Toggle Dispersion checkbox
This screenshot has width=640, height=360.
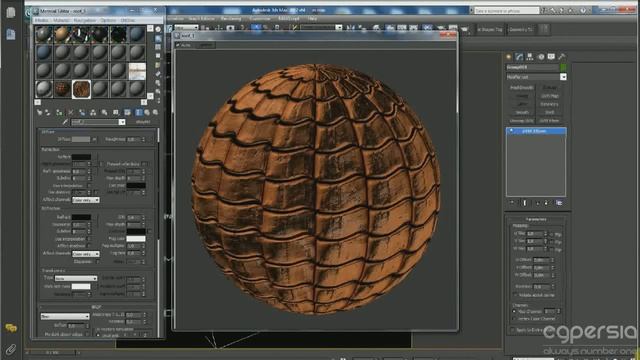(x=97, y=261)
